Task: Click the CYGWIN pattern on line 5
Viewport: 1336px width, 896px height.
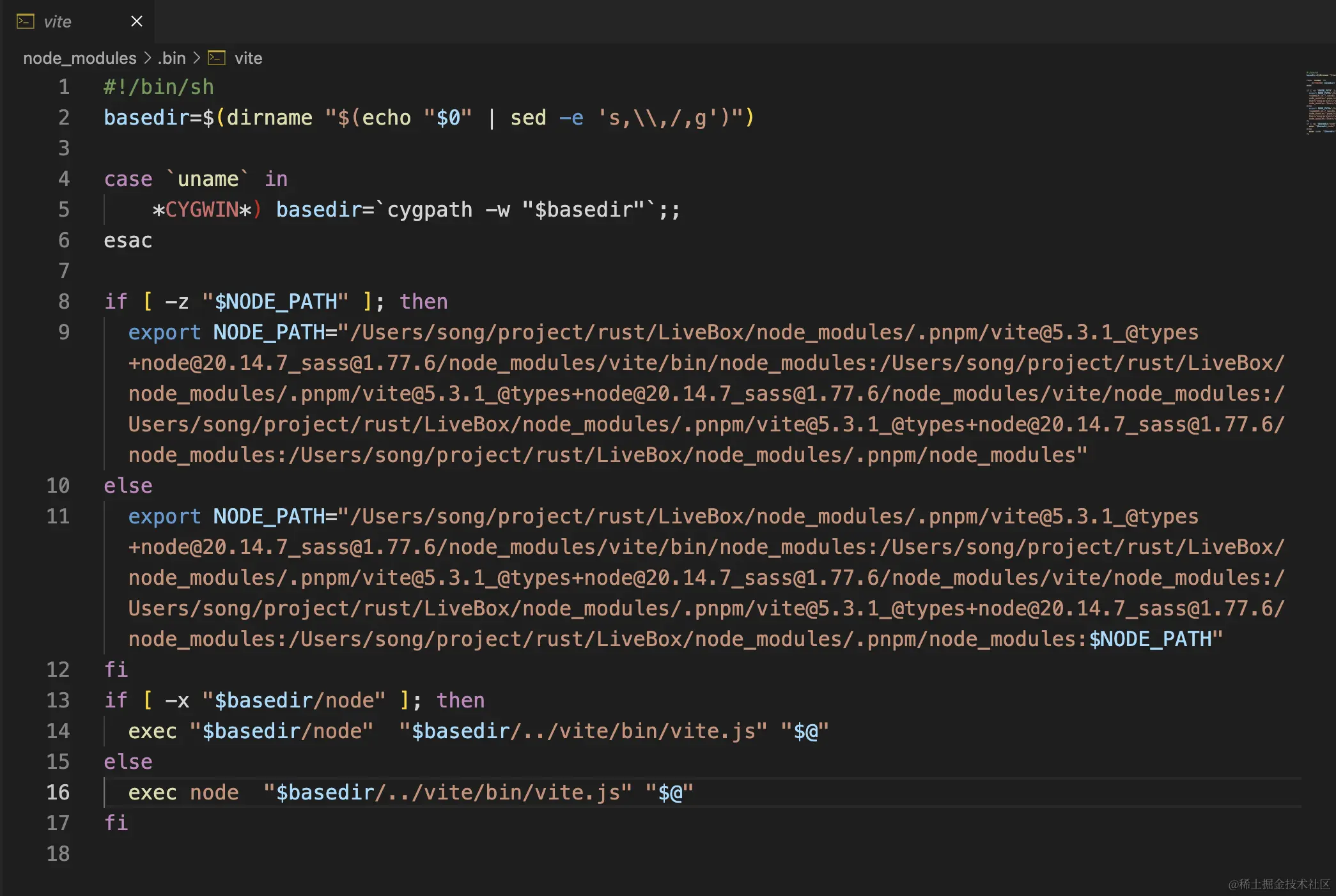Action: tap(202, 210)
